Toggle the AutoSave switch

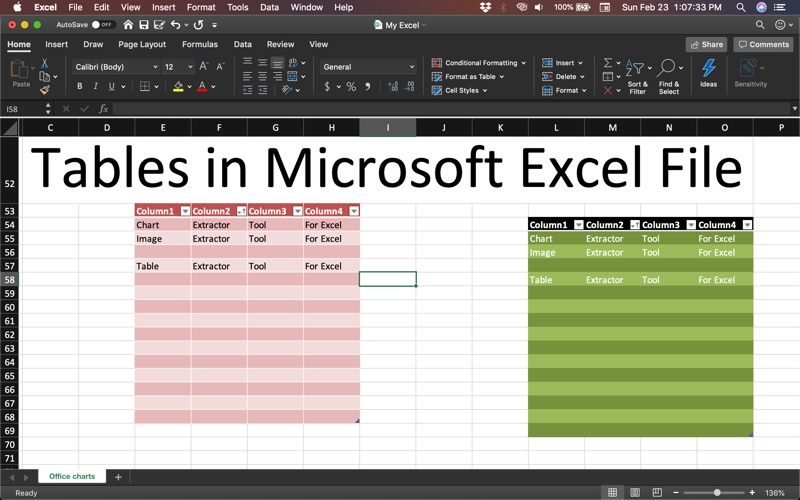(x=102, y=24)
